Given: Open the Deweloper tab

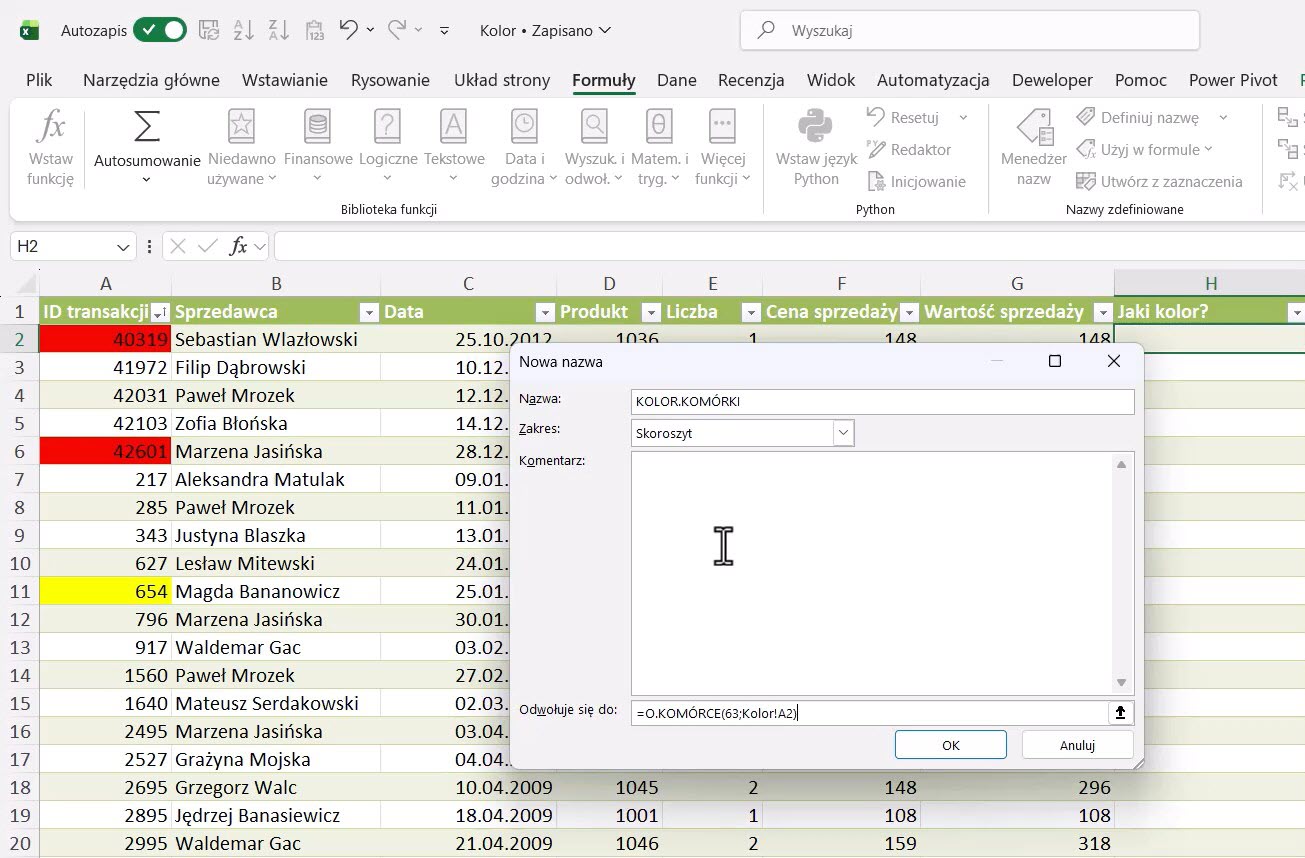Looking at the screenshot, I should (x=1052, y=80).
